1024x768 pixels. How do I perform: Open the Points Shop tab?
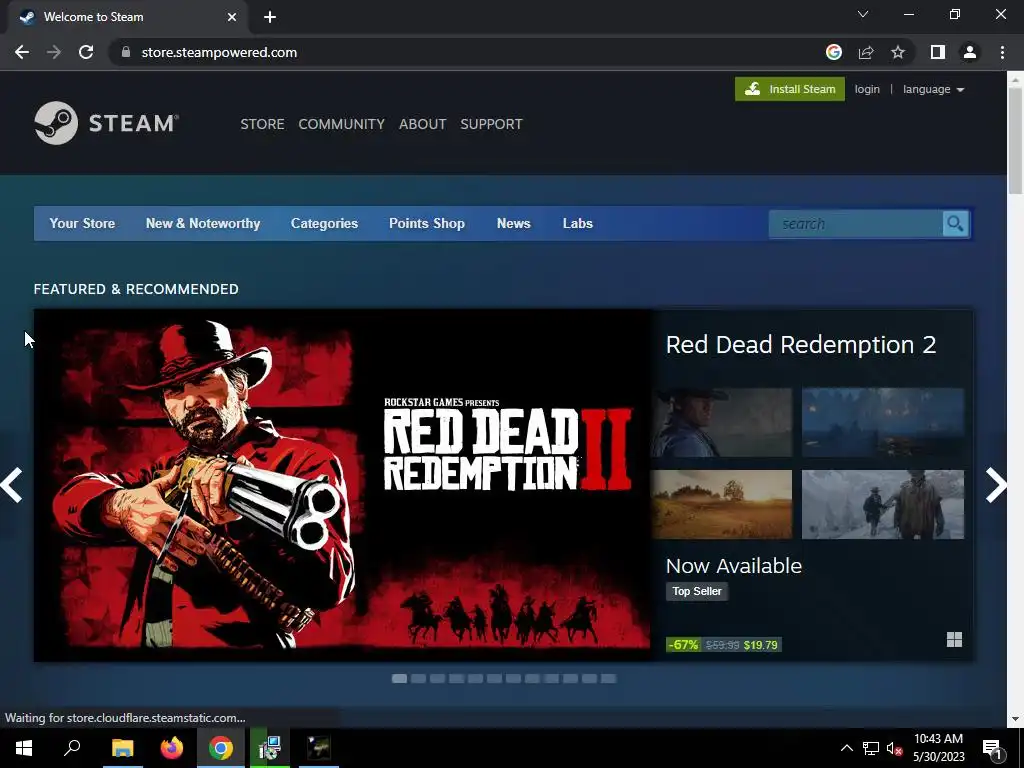tap(427, 223)
